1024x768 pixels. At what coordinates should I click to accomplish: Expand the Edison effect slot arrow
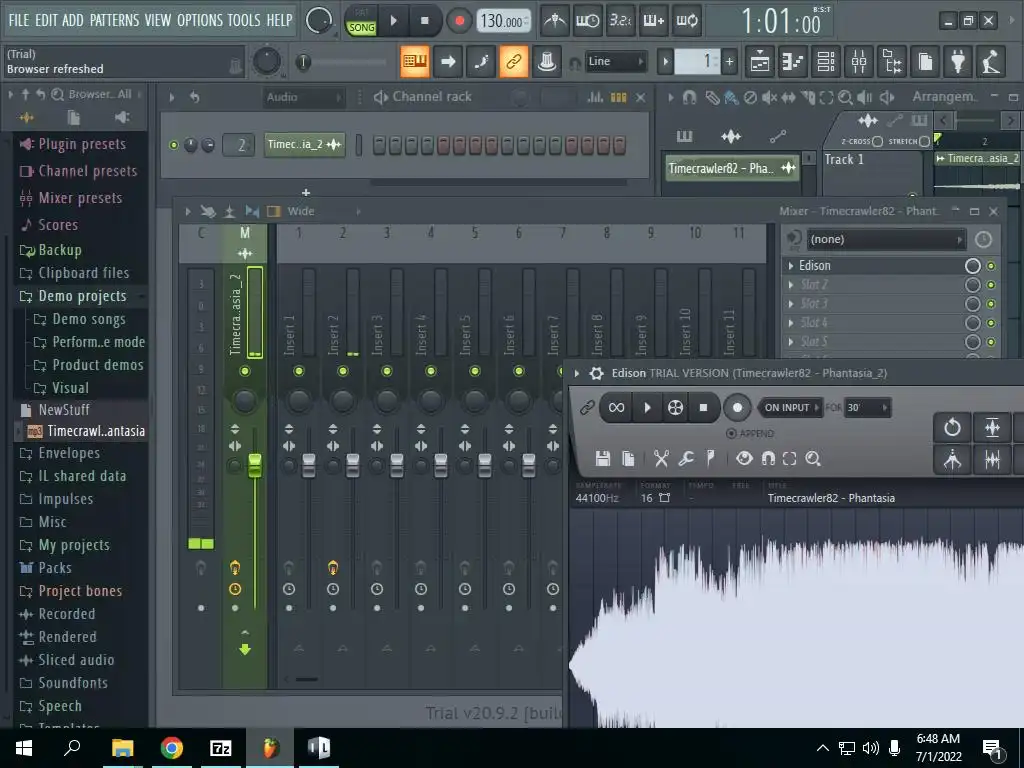791,266
